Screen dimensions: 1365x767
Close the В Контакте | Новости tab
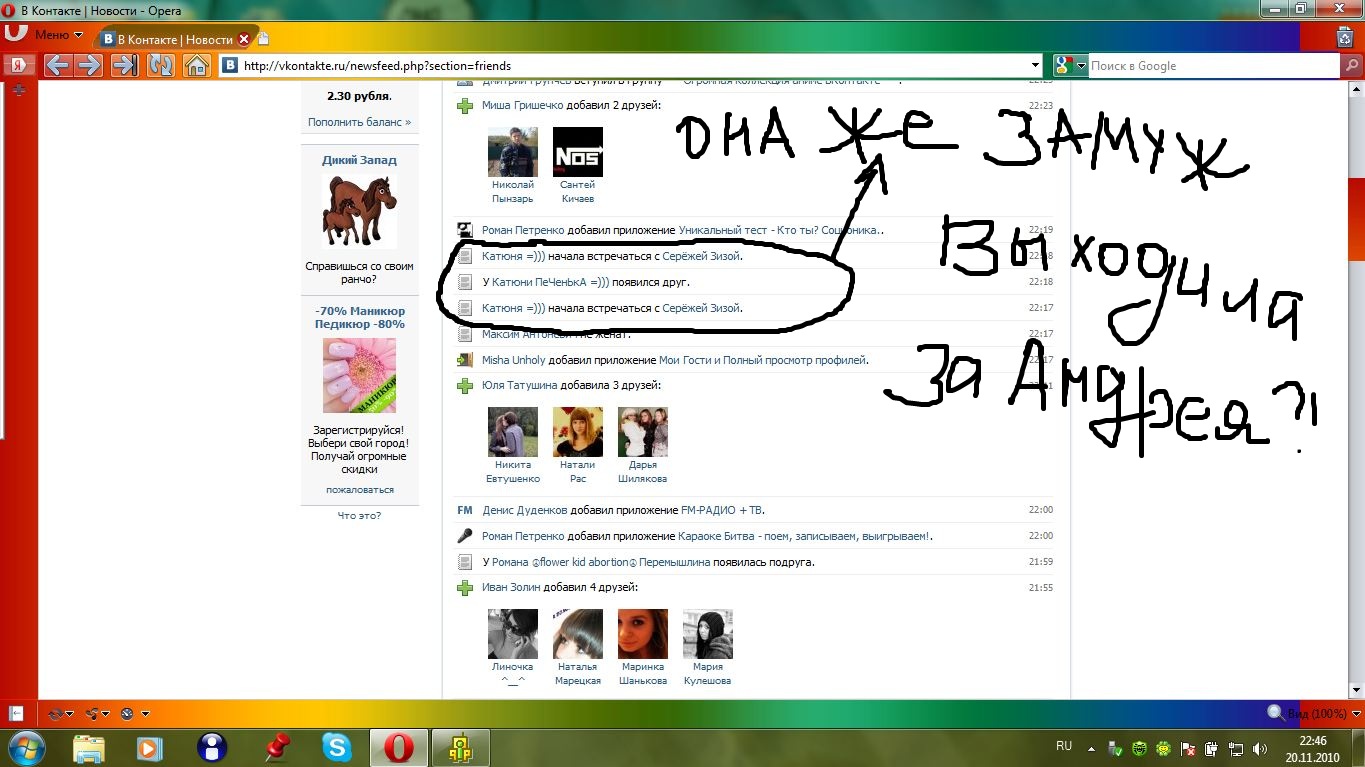[243, 40]
